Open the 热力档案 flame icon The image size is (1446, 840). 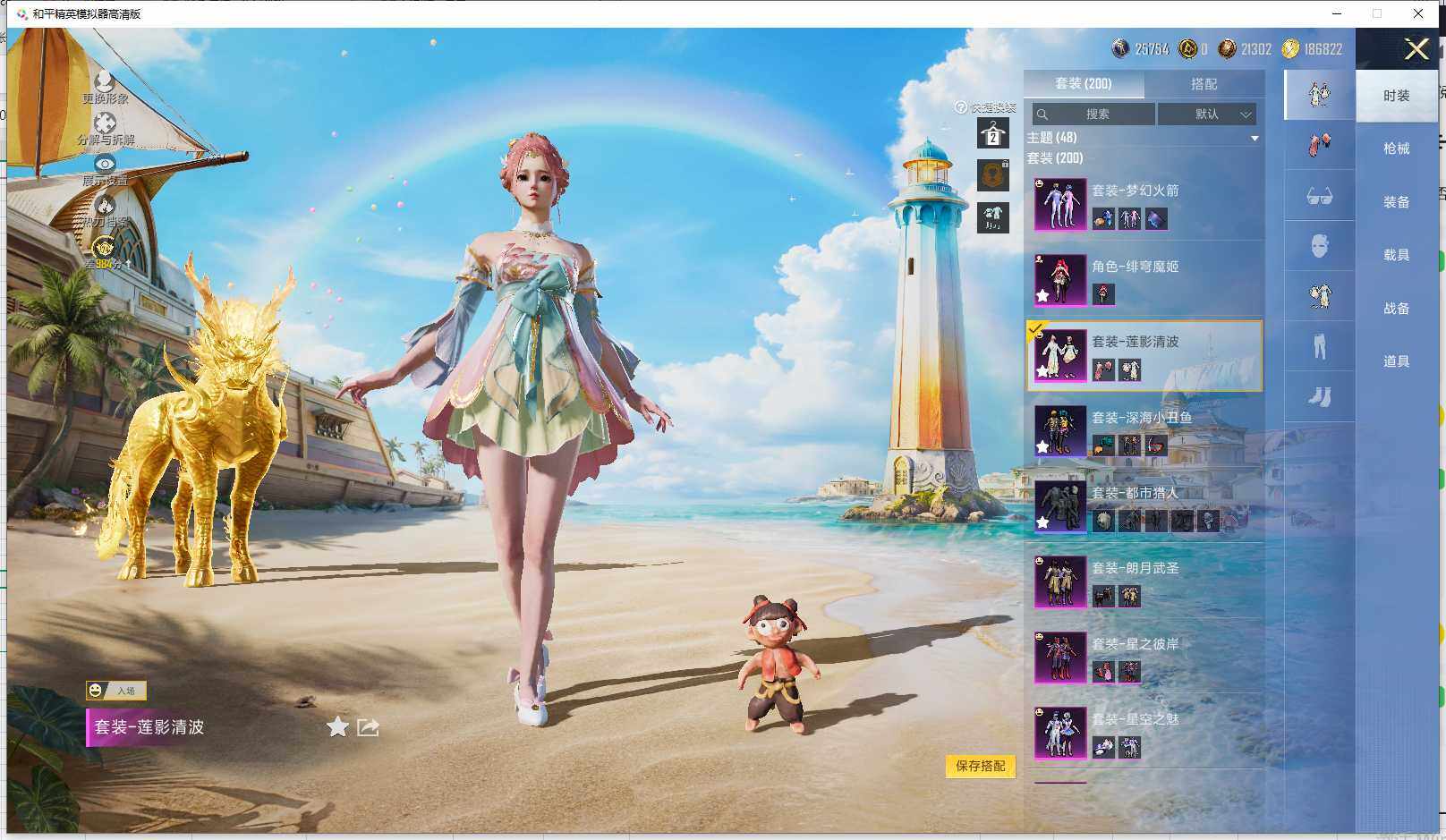coord(105,206)
